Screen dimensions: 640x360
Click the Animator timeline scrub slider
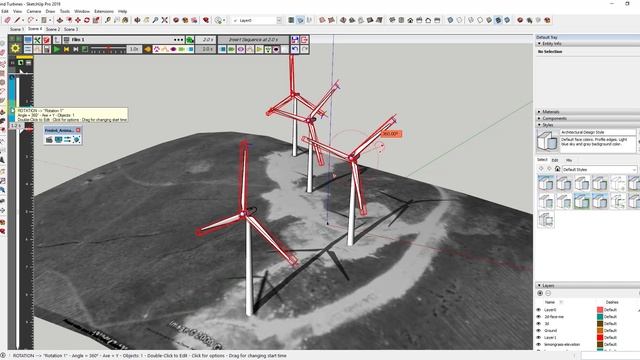108,49
